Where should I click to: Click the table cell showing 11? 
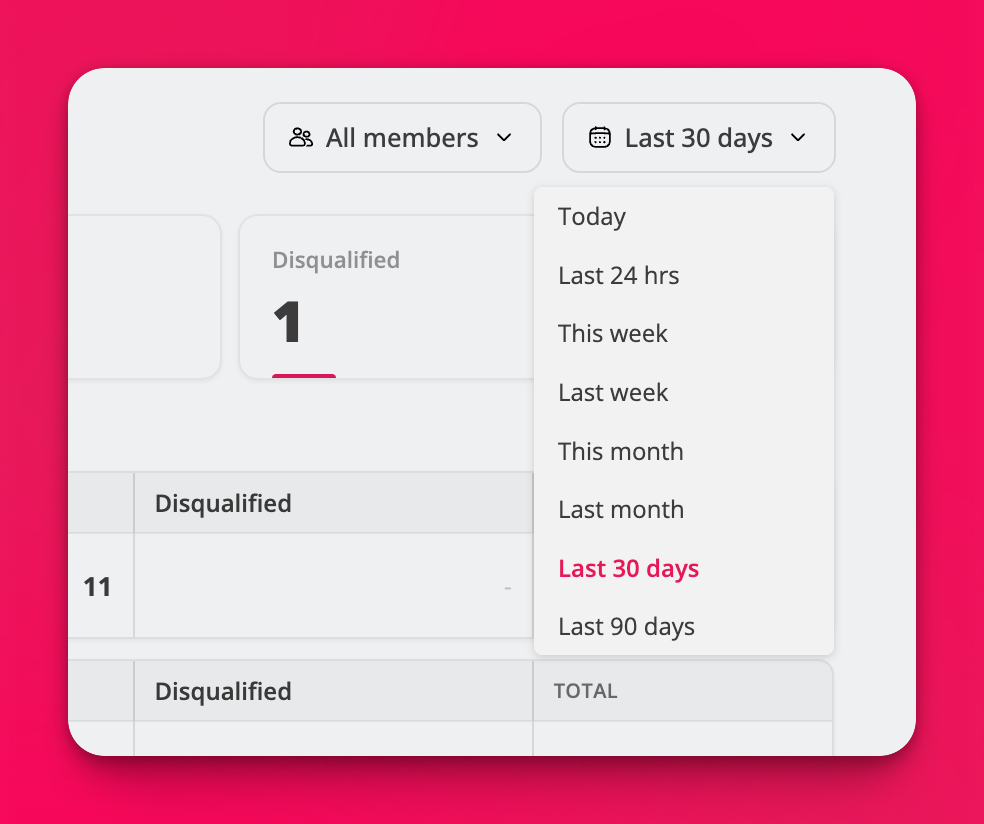[x=97, y=587]
